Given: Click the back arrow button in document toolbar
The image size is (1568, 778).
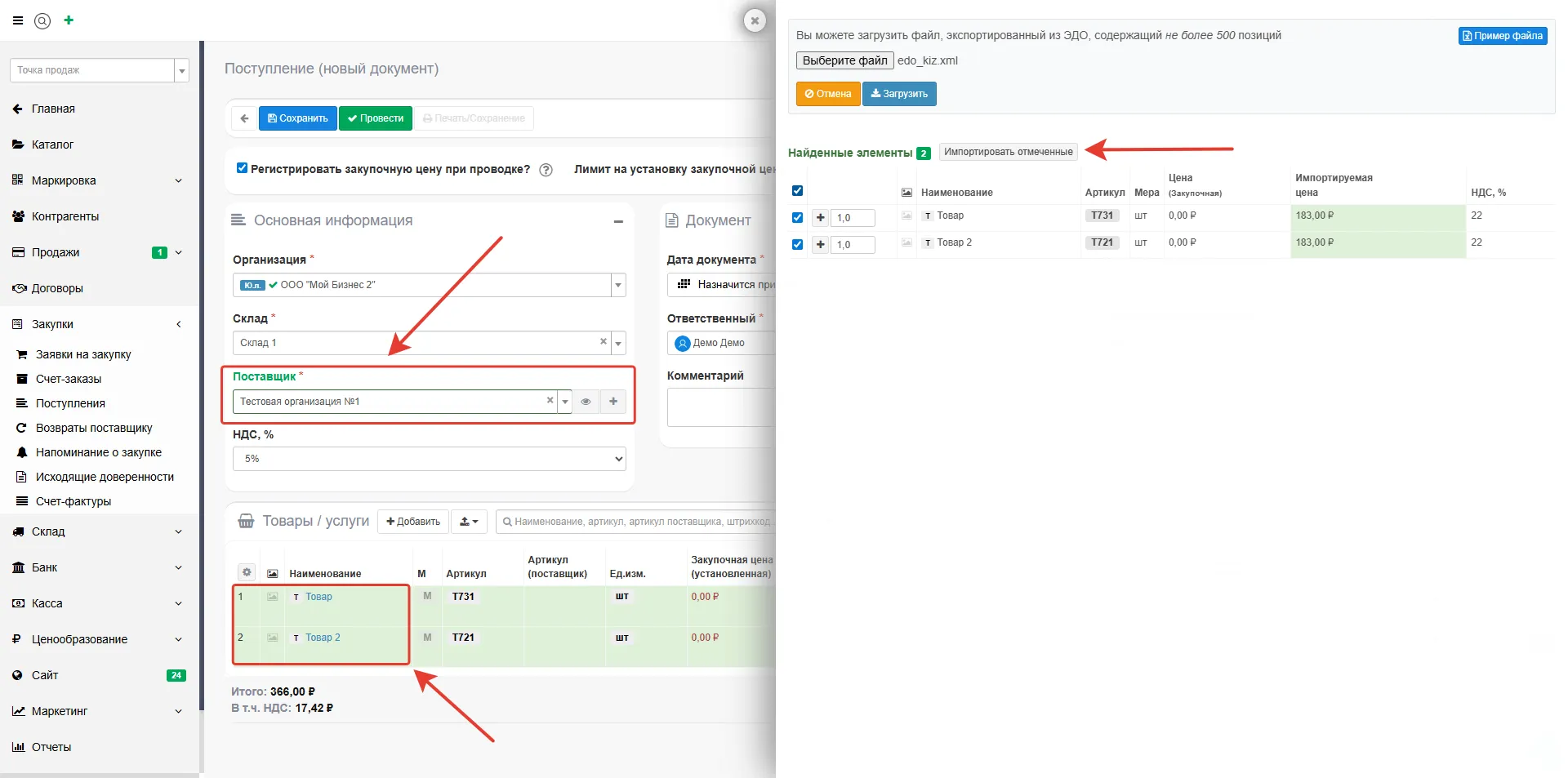Looking at the screenshot, I should tap(244, 118).
